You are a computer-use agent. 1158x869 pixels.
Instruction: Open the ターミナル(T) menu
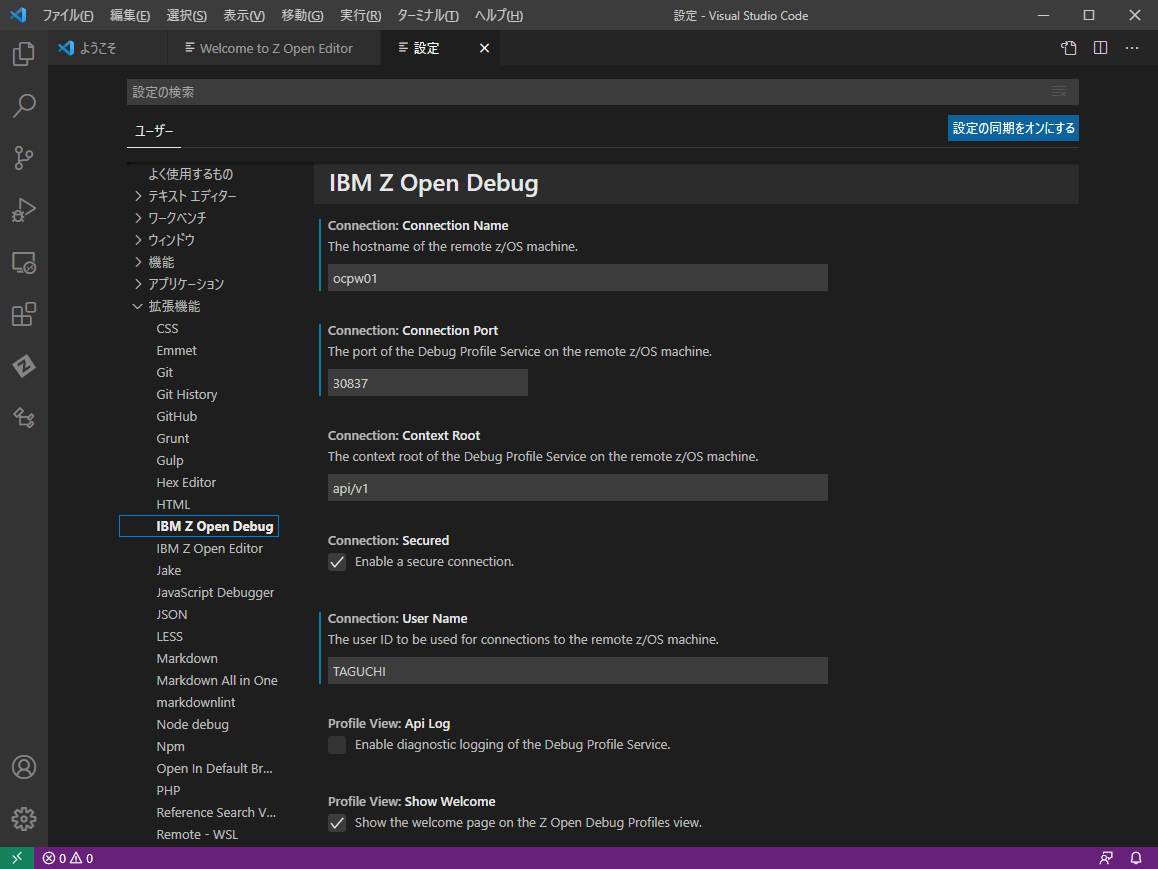click(x=428, y=16)
